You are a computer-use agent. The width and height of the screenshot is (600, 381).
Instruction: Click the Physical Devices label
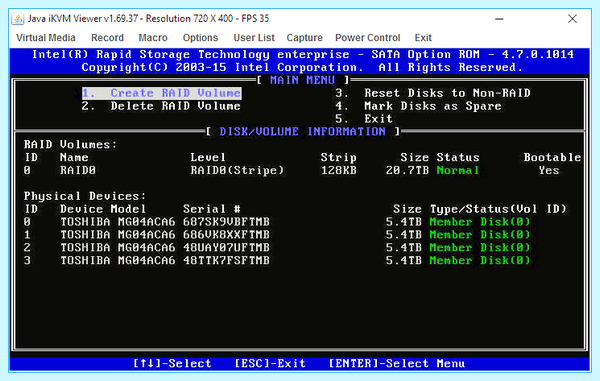(85, 196)
